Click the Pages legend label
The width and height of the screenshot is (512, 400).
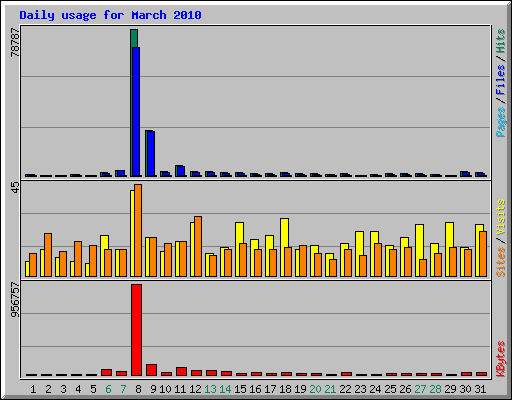(x=501, y=122)
